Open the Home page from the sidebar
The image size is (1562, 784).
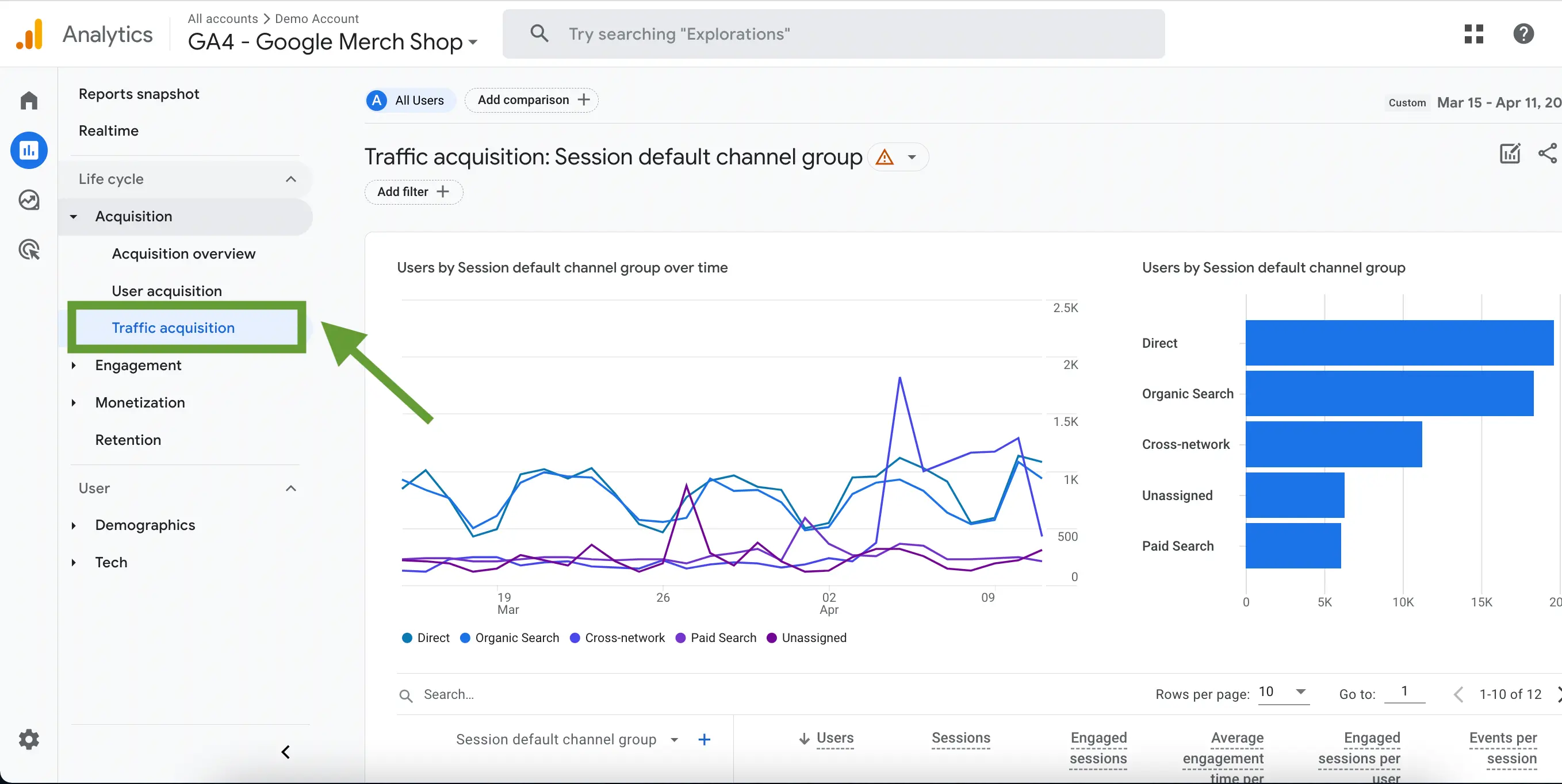[x=29, y=100]
